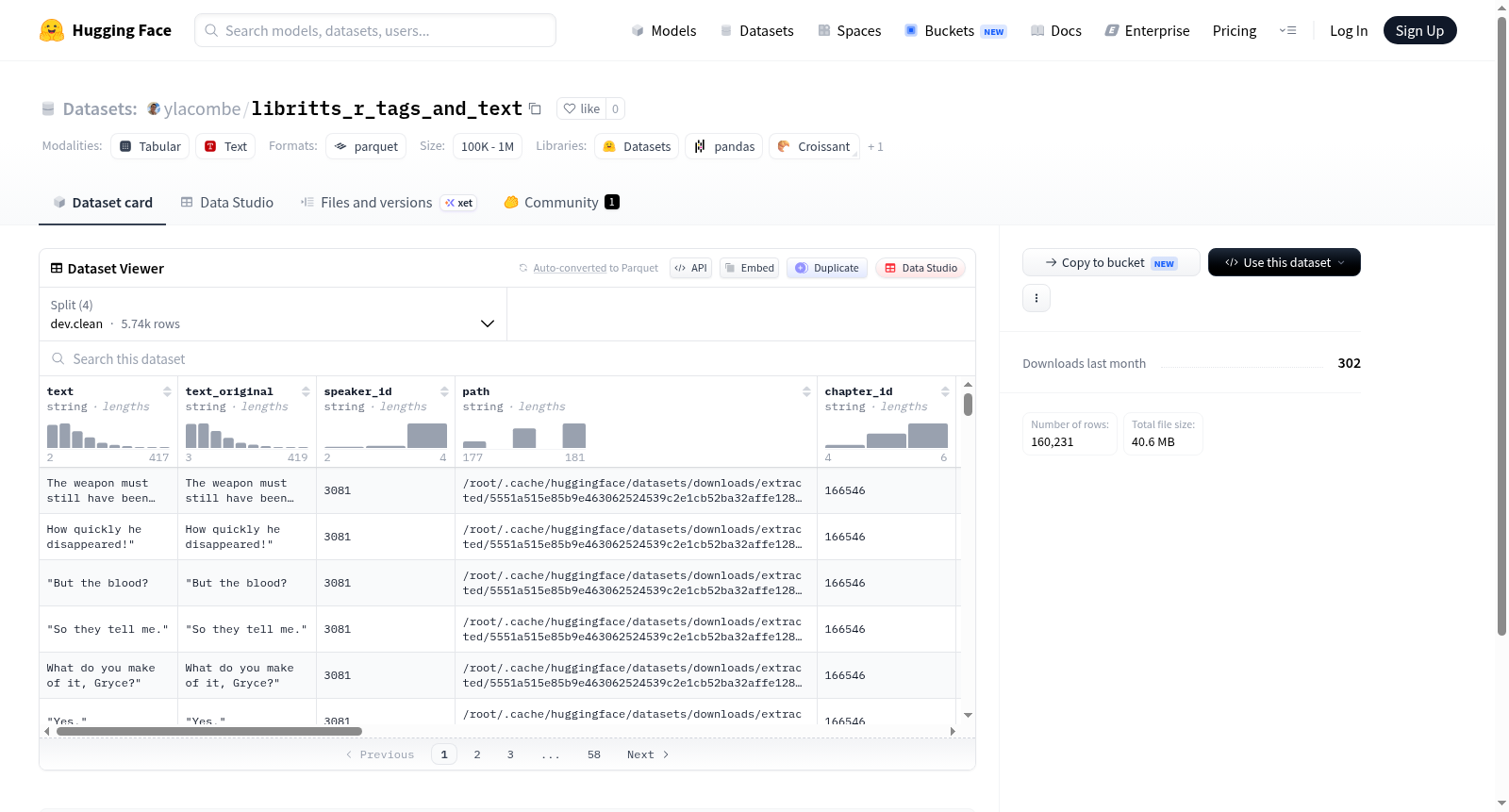1509x812 pixels.
Task: Open Spaces in the top navigation
Action: (849, 30)
